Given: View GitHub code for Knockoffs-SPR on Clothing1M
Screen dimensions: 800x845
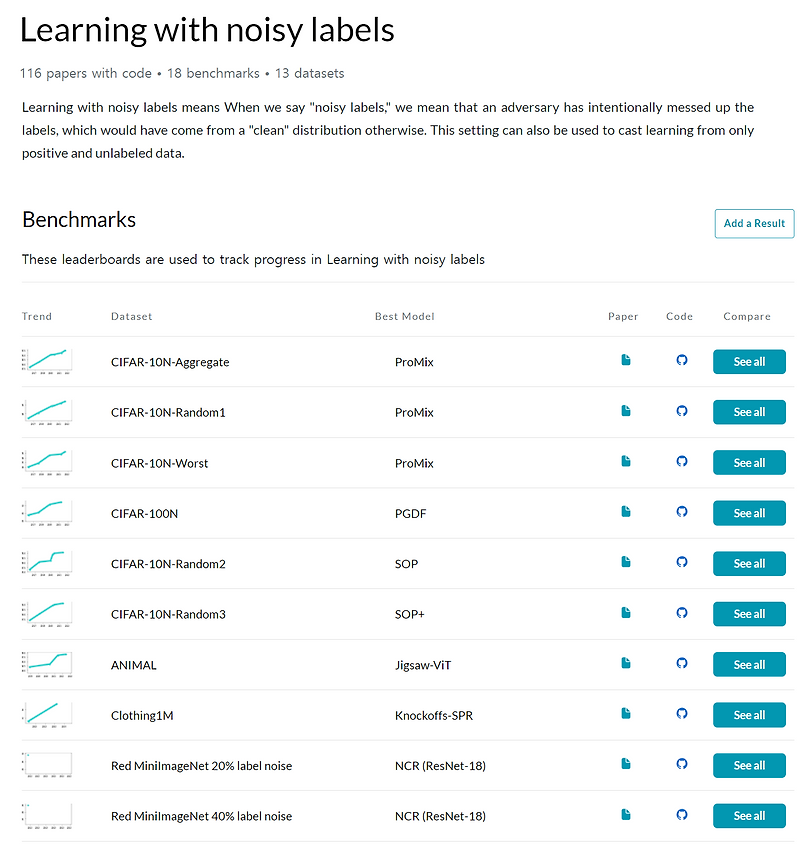Looking at the screenshot, I should pyautogui.click(x=681, y=714).
